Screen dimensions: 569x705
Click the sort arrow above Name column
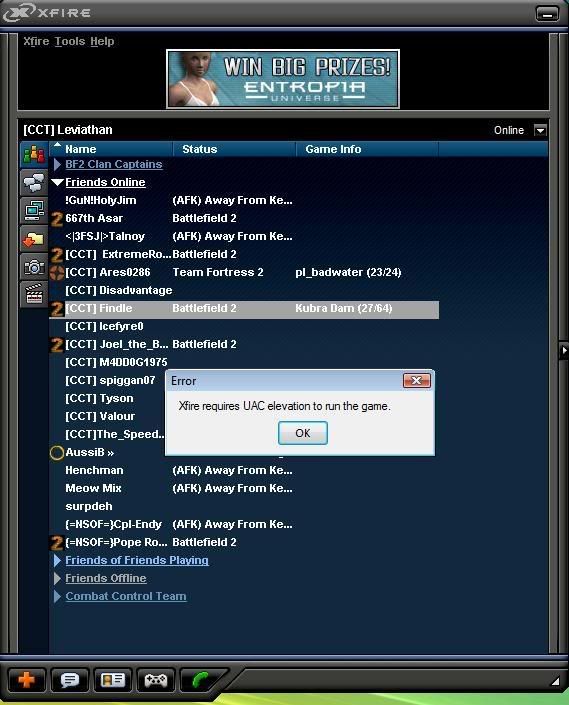[x=57, y=144]
